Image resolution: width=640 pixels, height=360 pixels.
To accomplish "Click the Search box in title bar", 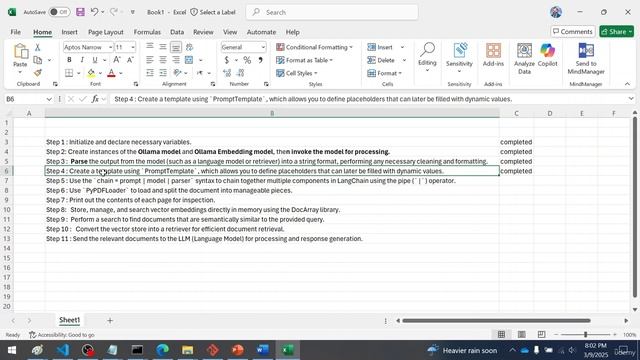I will pos(332,12).
